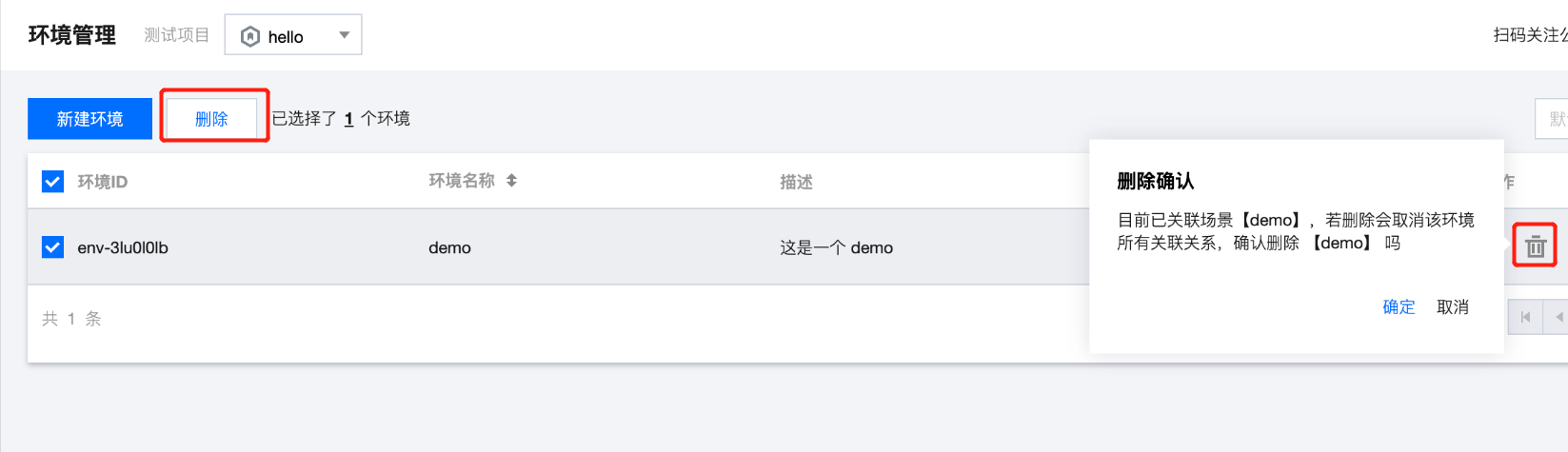
Task: Focus the search field at the right edge
Action: 1553,119
